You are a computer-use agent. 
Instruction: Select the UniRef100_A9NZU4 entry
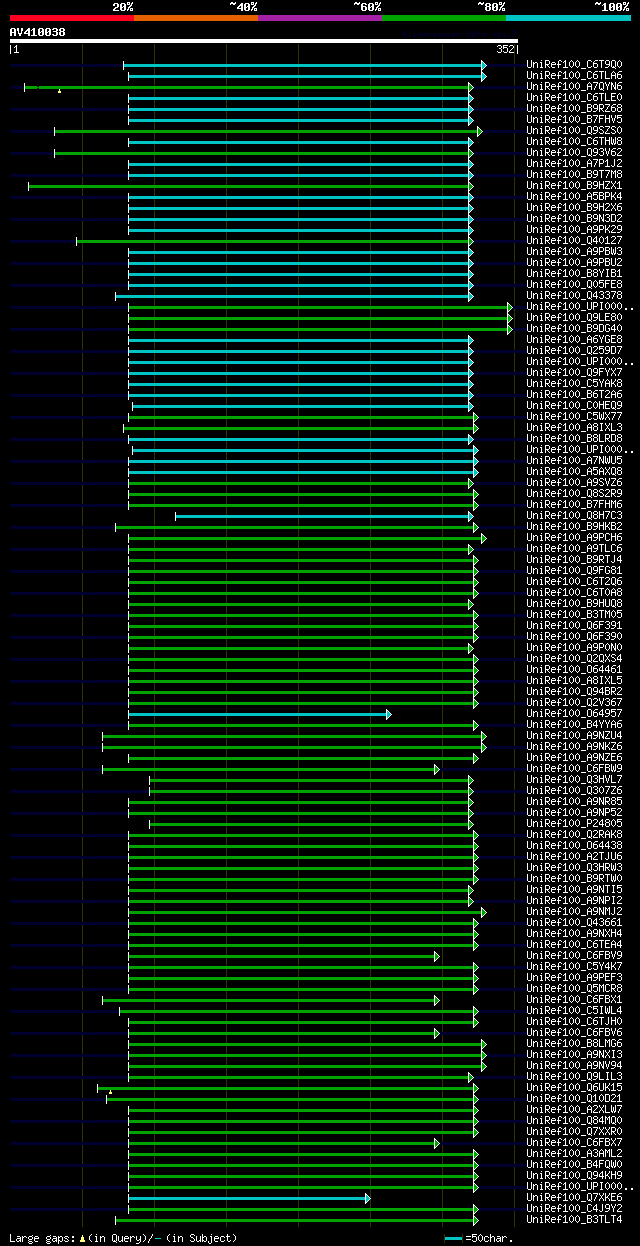point(574,736)
